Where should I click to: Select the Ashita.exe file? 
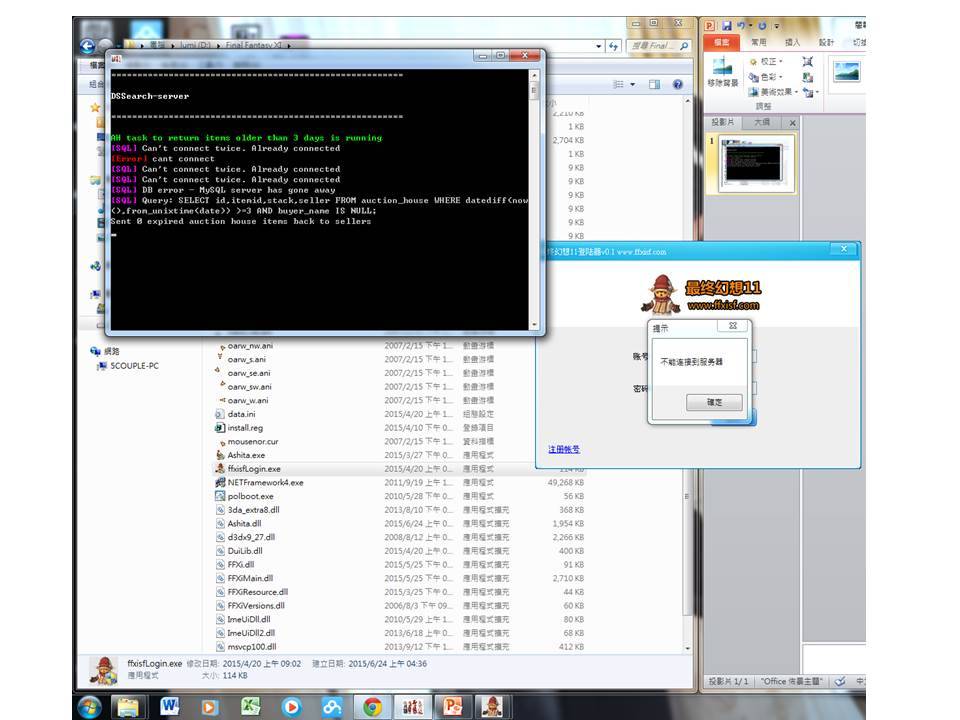(246, 455)
